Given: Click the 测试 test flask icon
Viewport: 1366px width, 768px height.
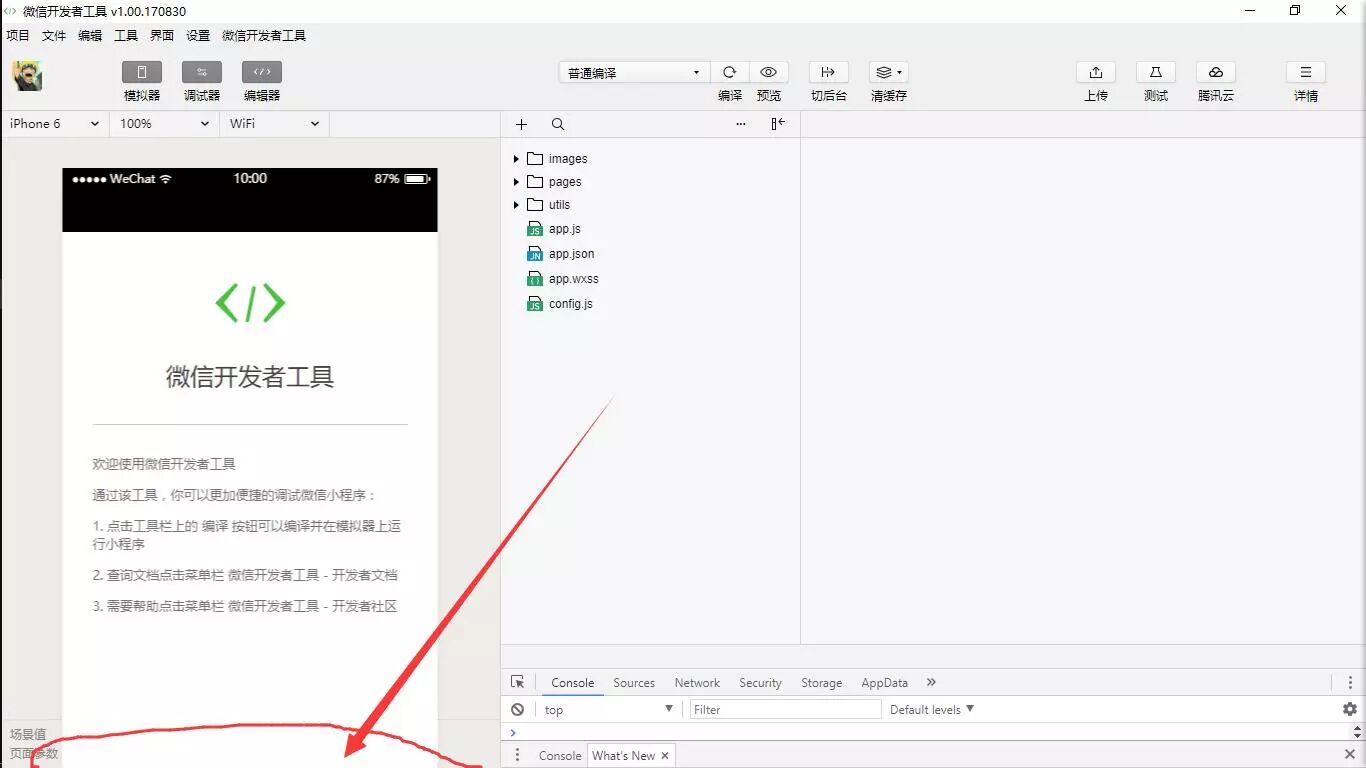Looking at the screenshot, I should (1156, 72).
